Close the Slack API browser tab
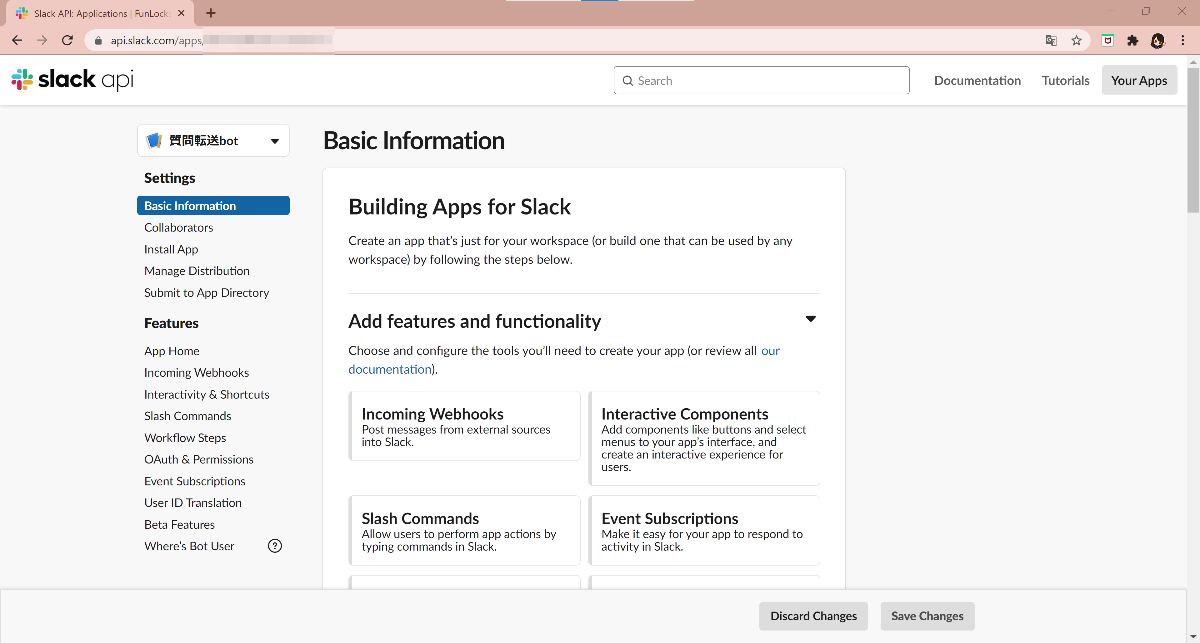 [182, 13]
